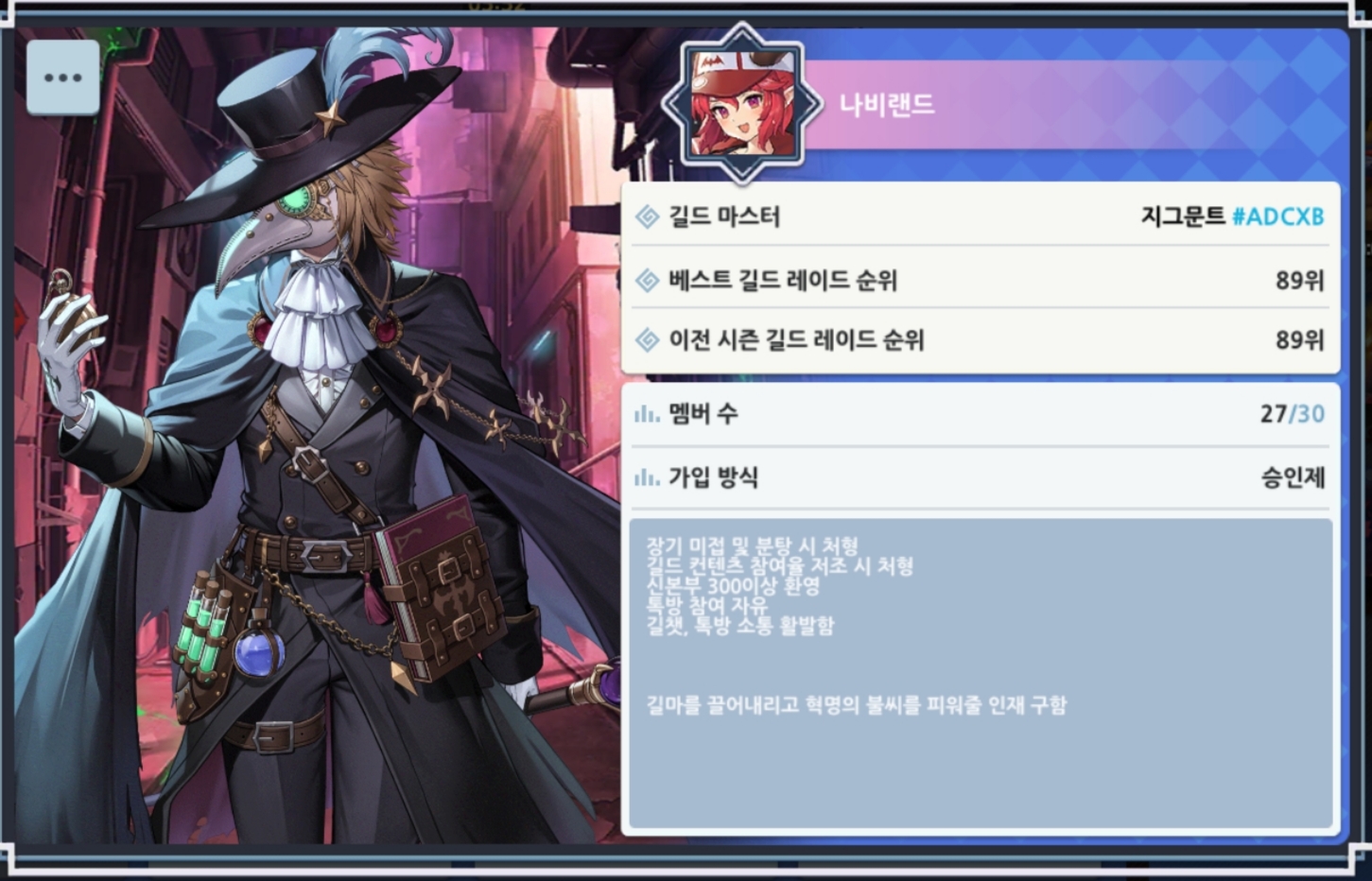Click the best raid rank value 89위
The image size is (1372, 881).
click(1300, 280)
